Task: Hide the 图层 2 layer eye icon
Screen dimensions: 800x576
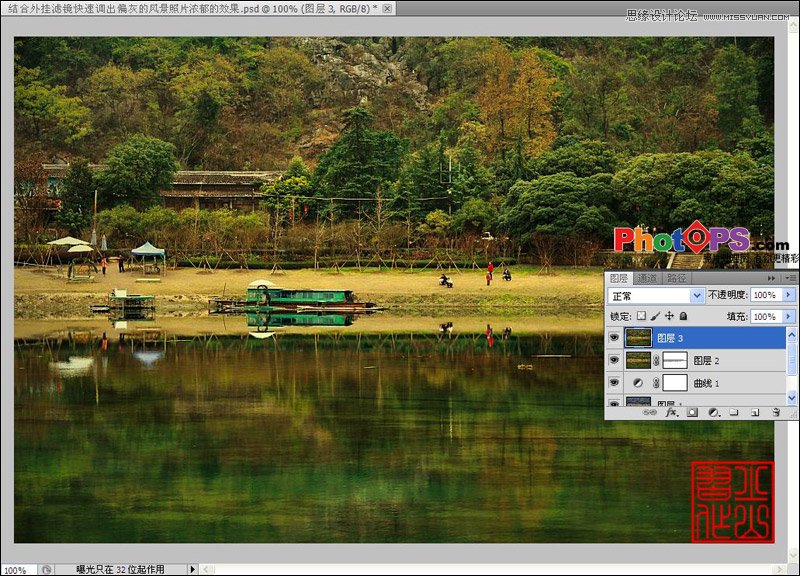Action: tap(614, 359)
